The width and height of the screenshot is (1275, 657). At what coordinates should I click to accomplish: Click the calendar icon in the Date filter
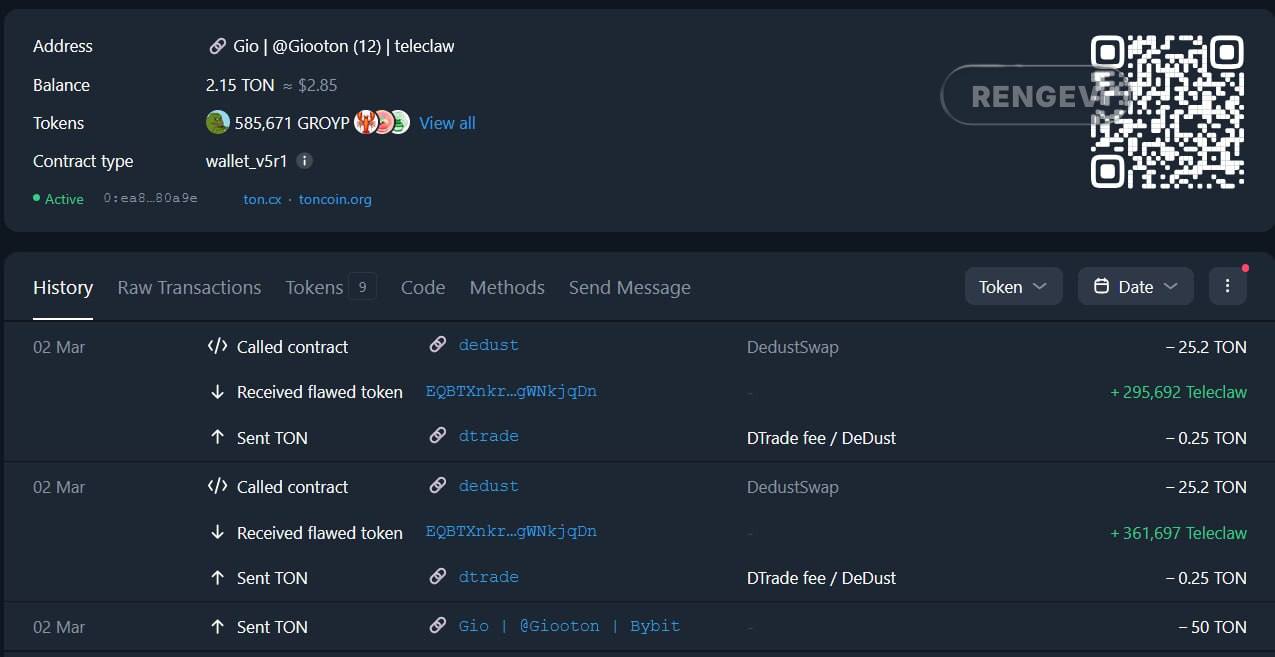click(1101, 287)
